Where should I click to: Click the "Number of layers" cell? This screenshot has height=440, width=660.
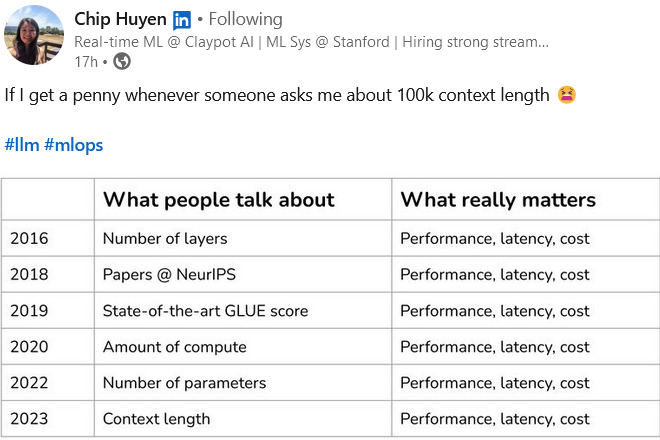pos(165,239)
